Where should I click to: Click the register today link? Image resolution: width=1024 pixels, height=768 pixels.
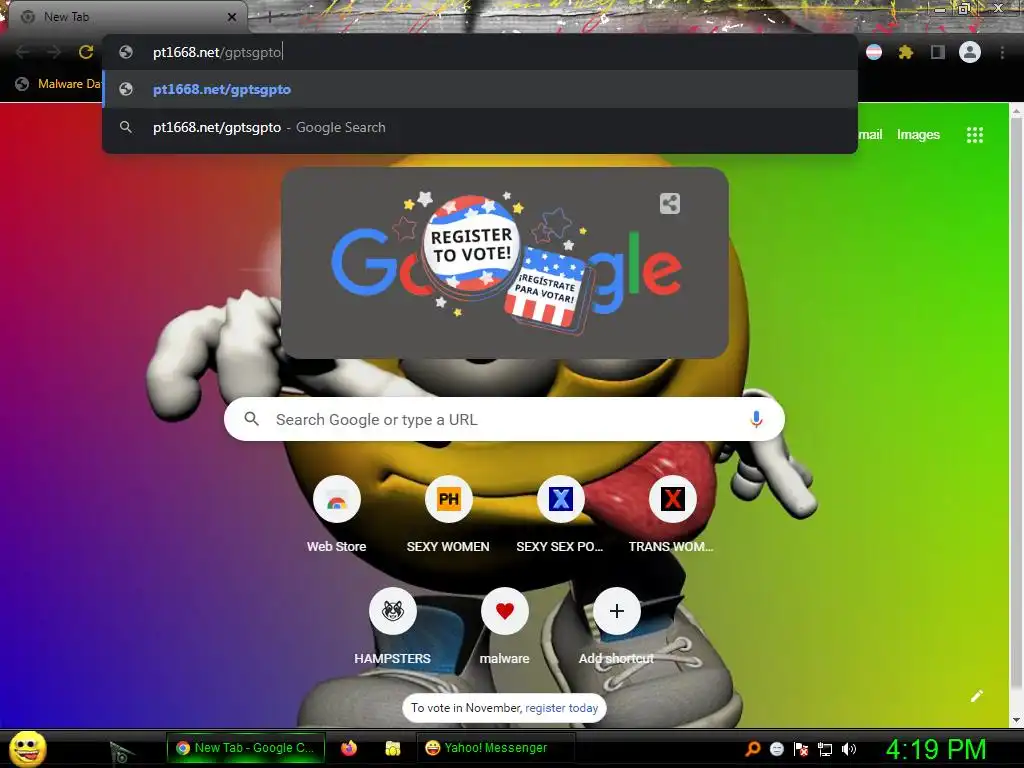pos(562,708)
